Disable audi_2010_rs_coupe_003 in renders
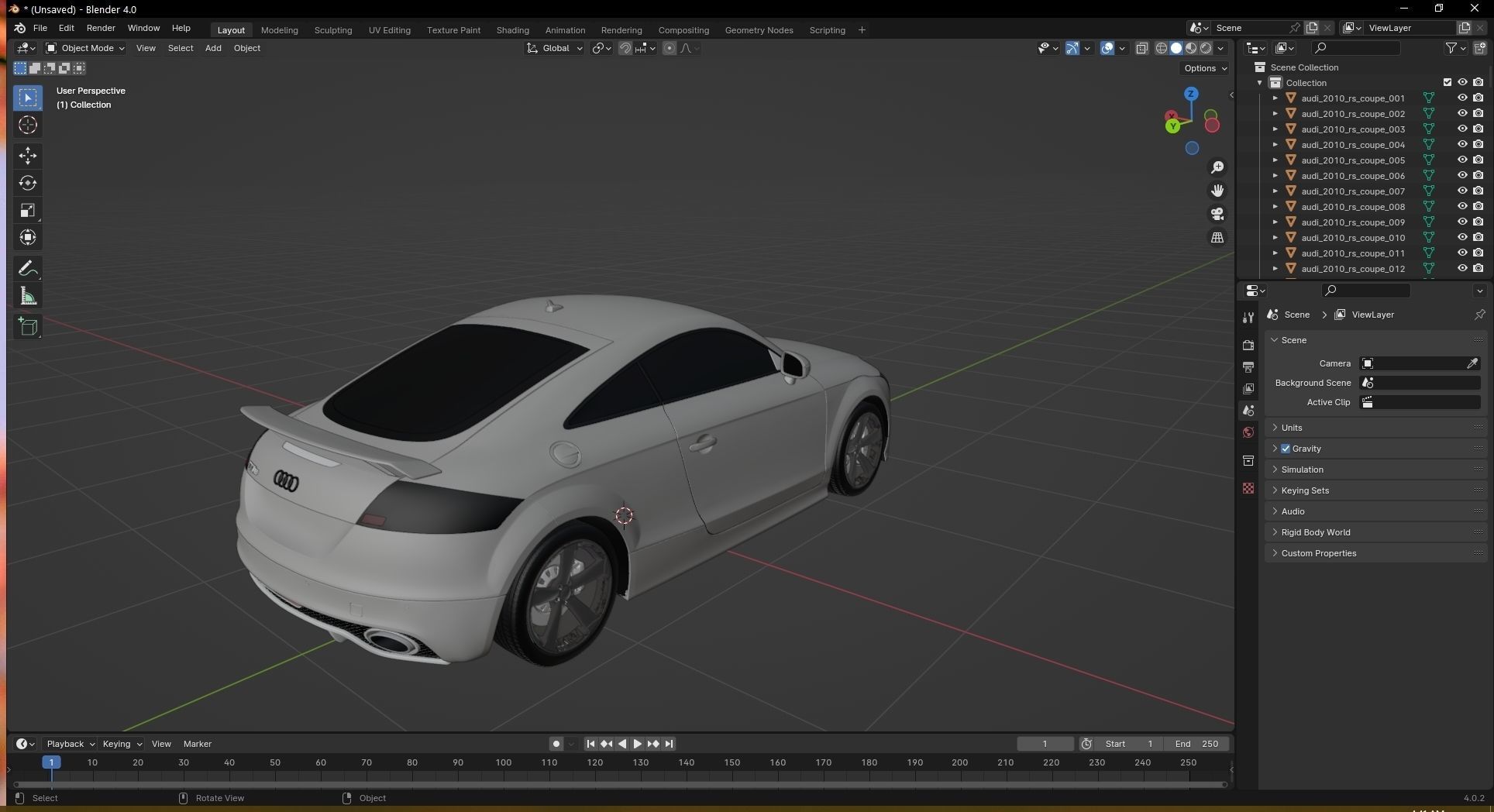This screenshot has height=812, width=1494. 1479,129
